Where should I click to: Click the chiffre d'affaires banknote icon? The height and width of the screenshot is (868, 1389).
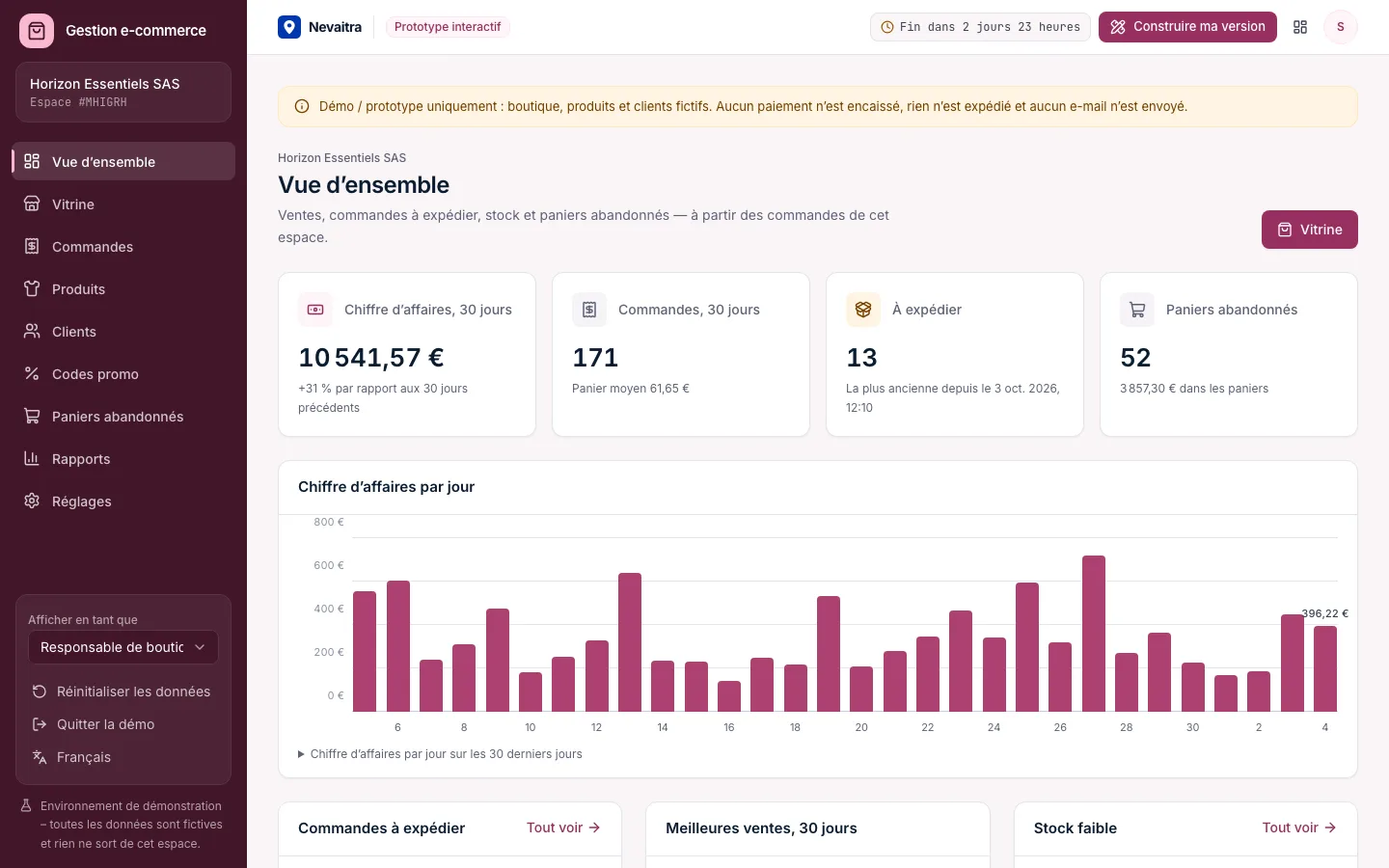point(315,310)
